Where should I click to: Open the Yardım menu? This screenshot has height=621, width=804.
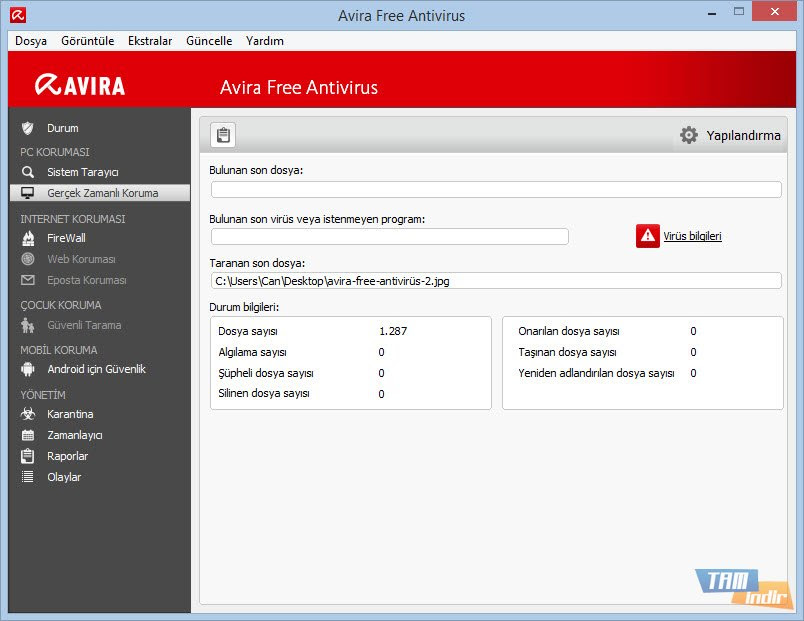[x=265, y=41]
